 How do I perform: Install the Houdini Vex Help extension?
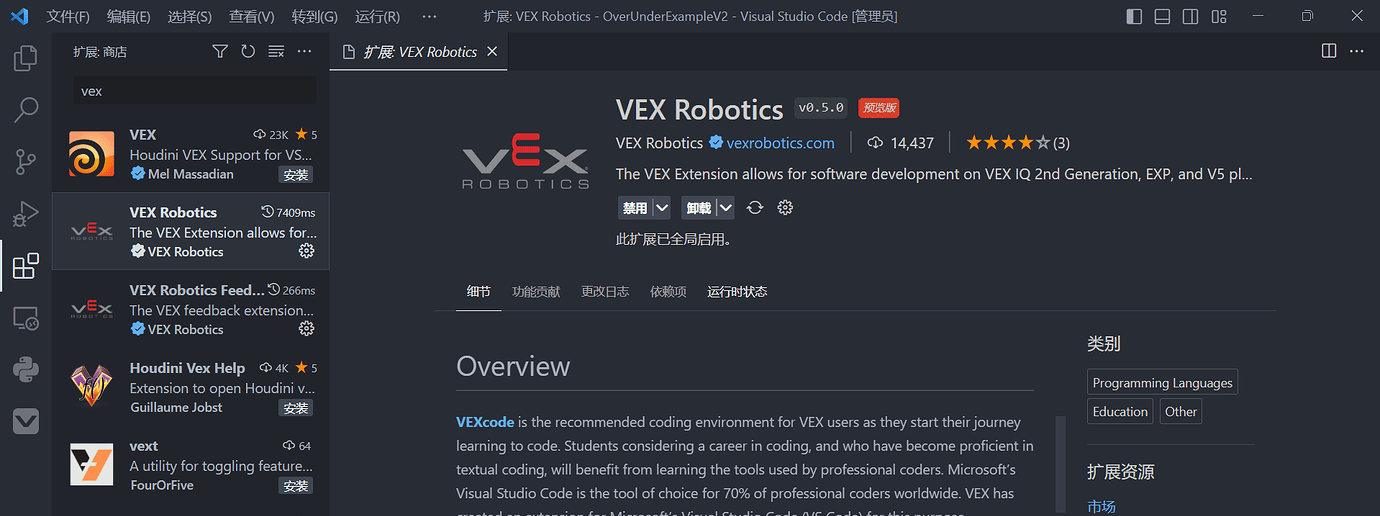296,408
